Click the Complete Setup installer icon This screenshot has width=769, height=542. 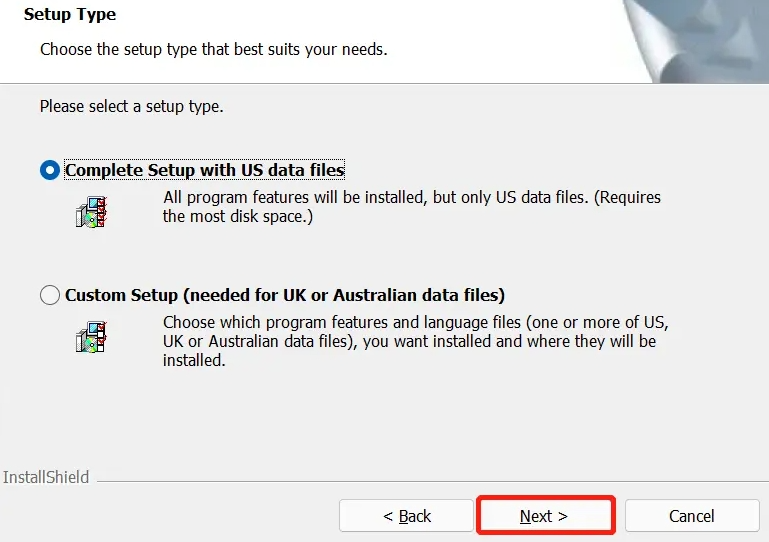click(x=91, y=212)
